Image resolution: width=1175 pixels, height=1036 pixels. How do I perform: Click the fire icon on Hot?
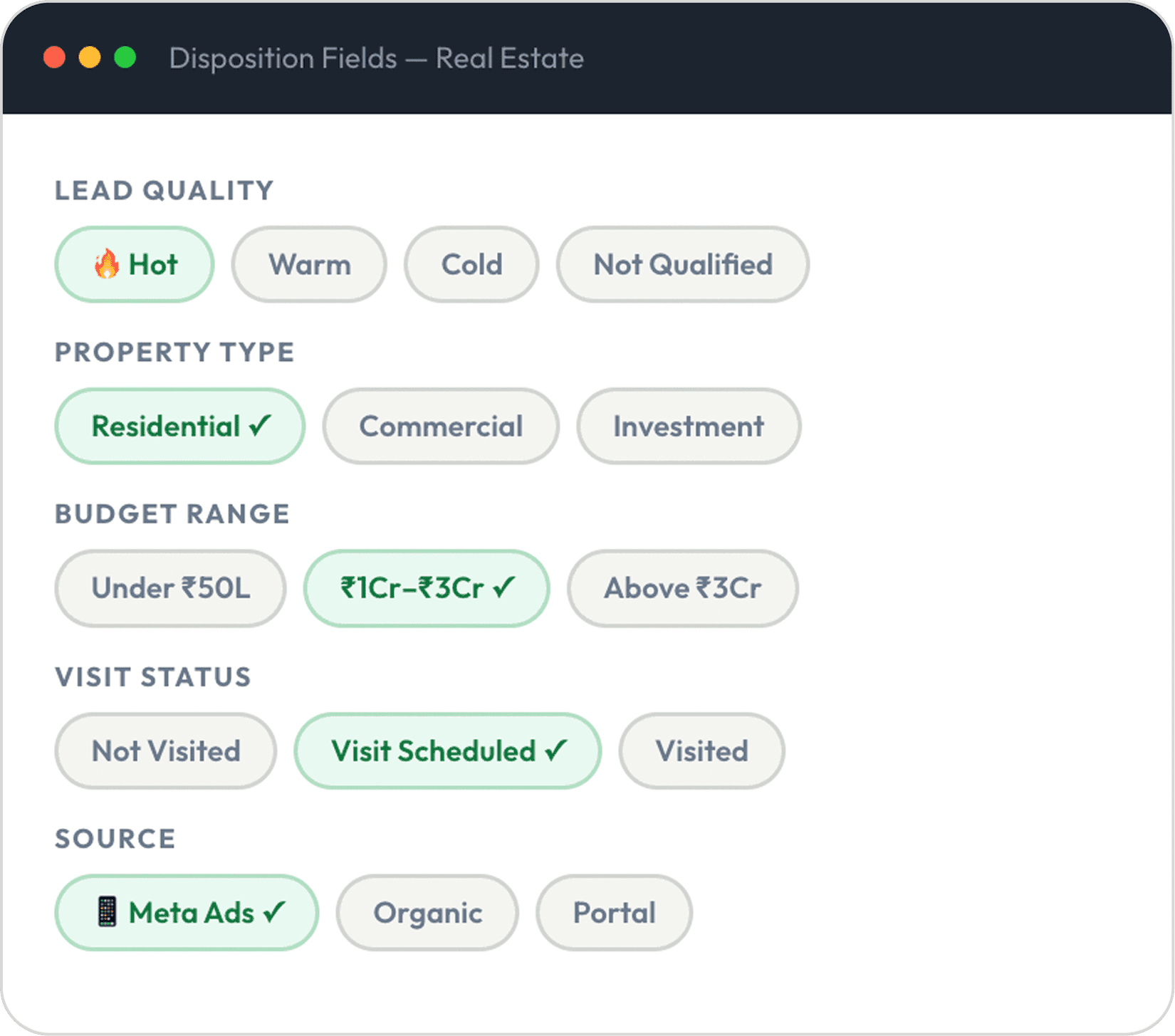point(107,264)
